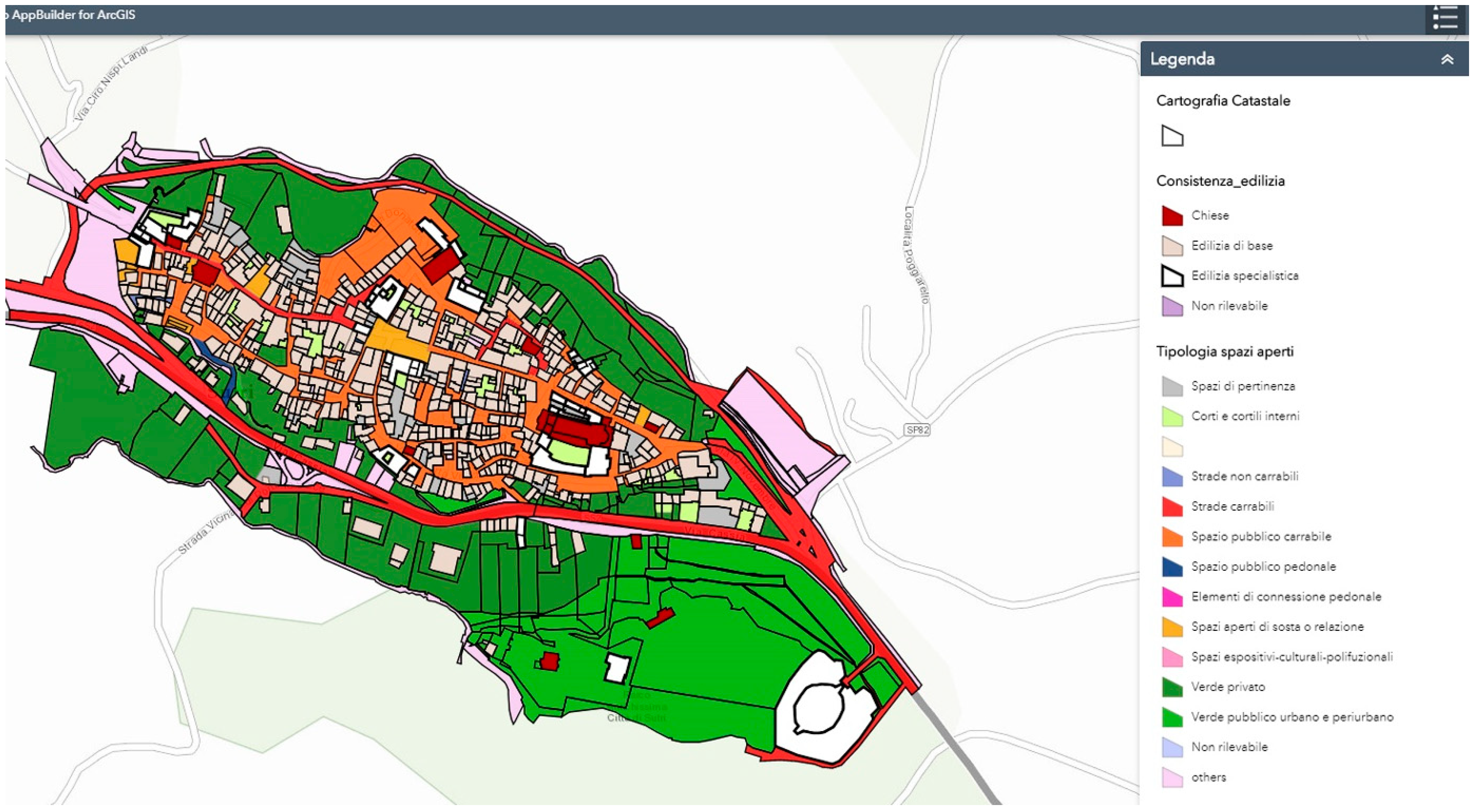Open the legend list widget icon
This screenshot has height=812, width=1476.
point(1445,18)
